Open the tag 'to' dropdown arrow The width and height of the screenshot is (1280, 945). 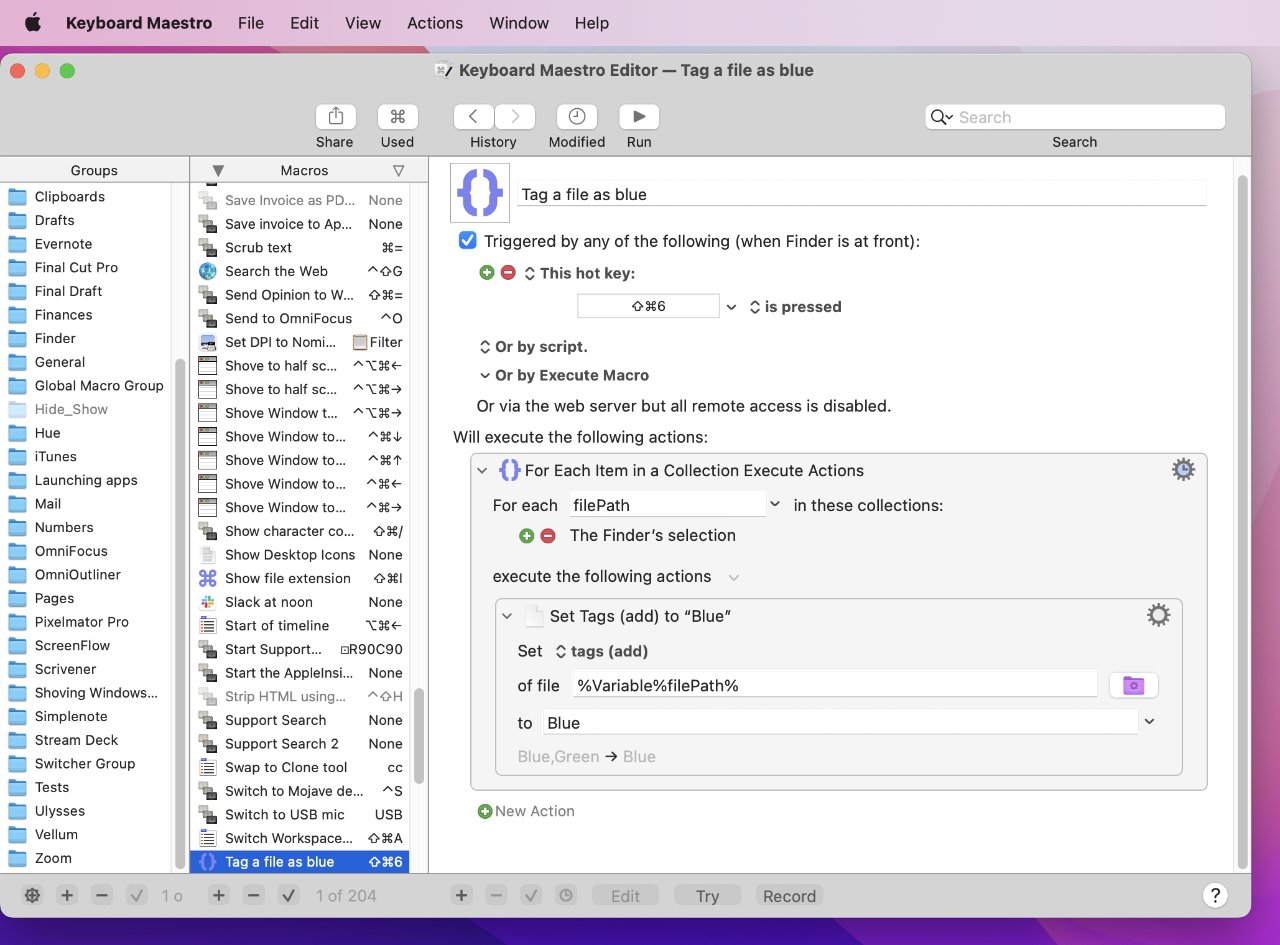click(x=1149, y=721)
